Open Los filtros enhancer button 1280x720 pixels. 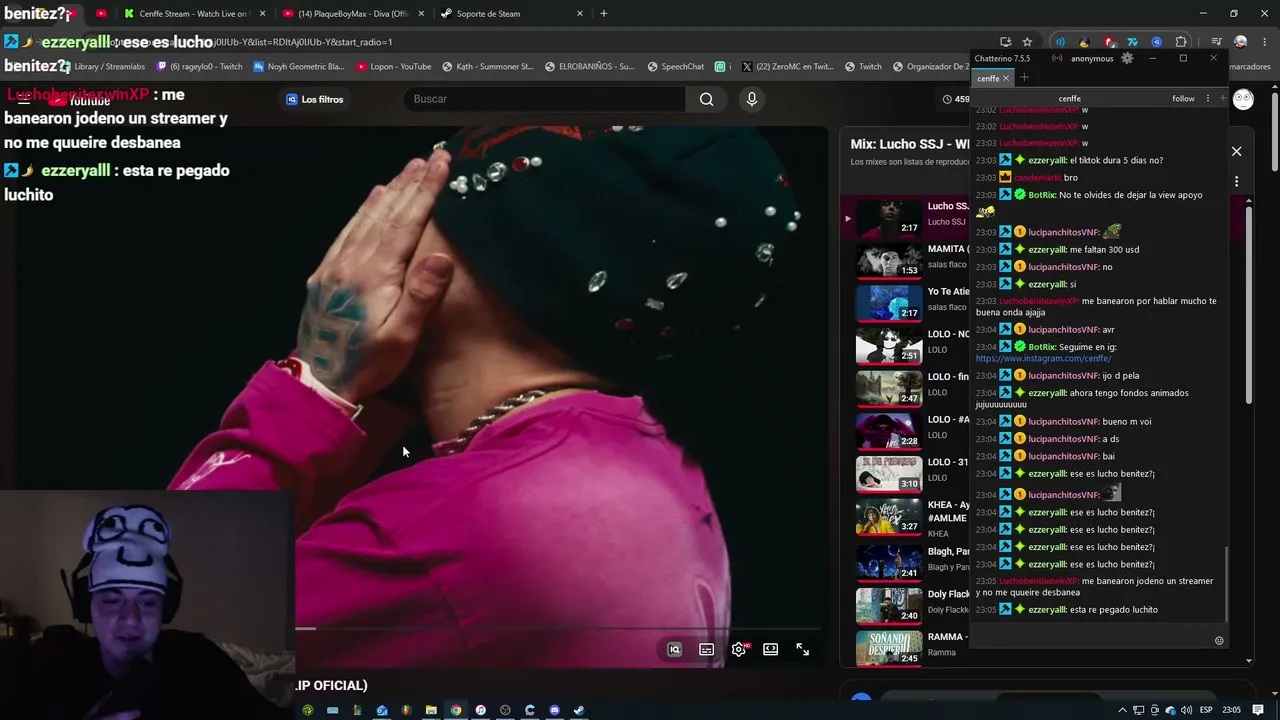click(x=315, y=99)
